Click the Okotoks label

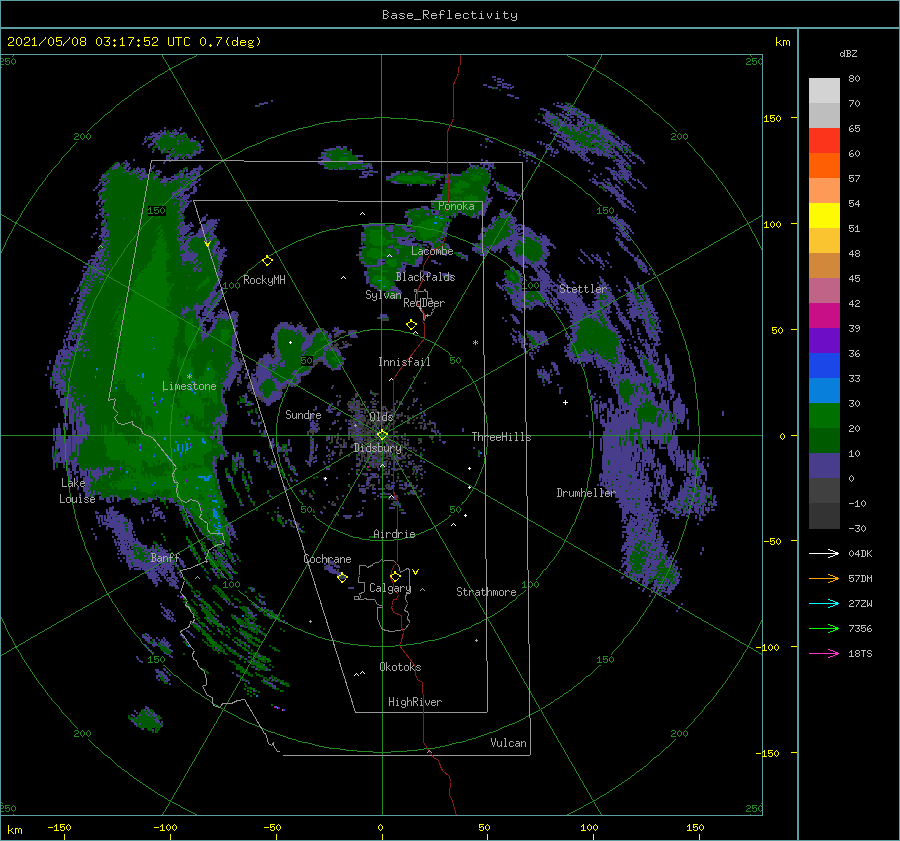pos(400,667)
